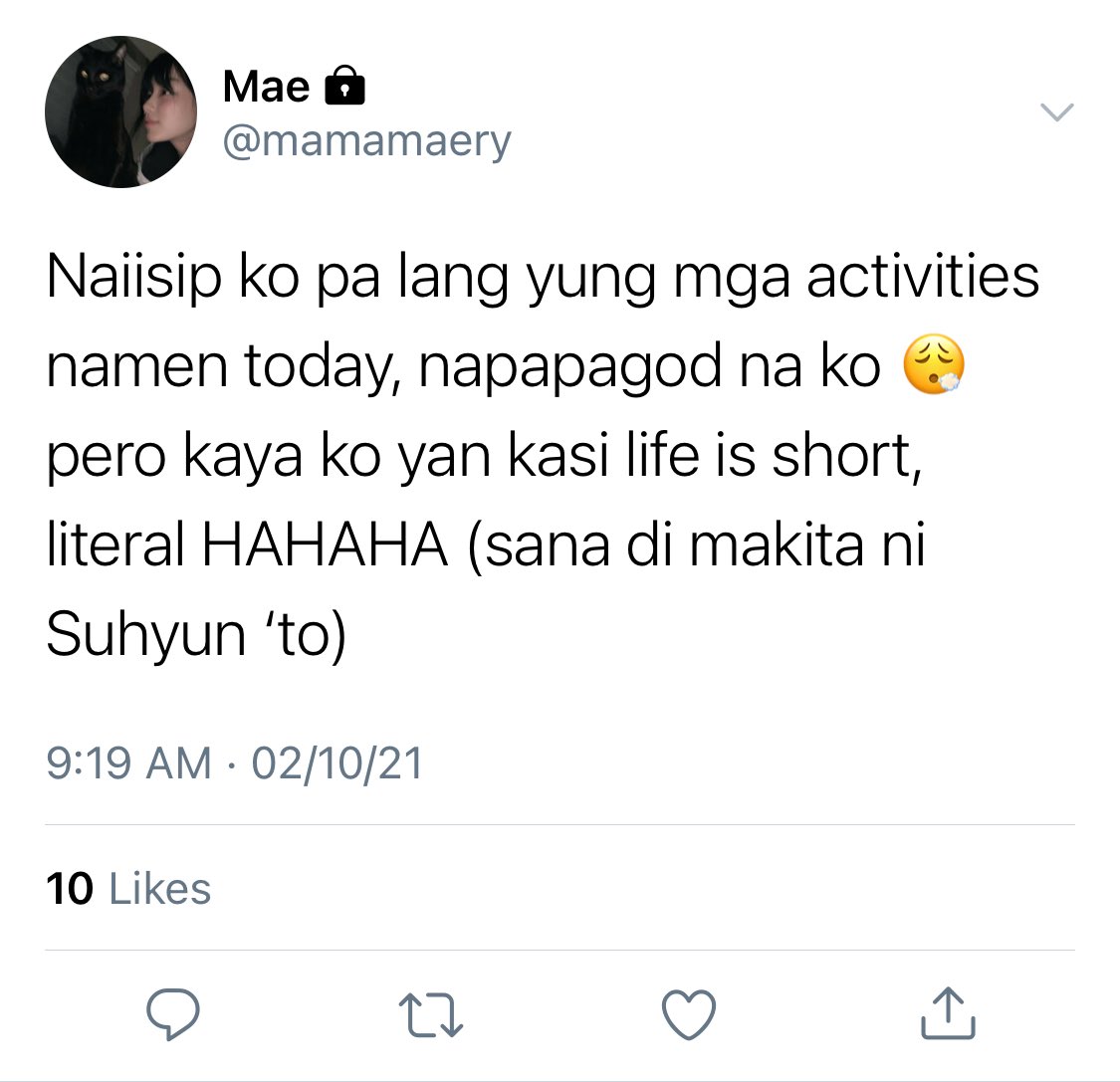Expand the tweet options chevron menu

[x=1056, y=112]
